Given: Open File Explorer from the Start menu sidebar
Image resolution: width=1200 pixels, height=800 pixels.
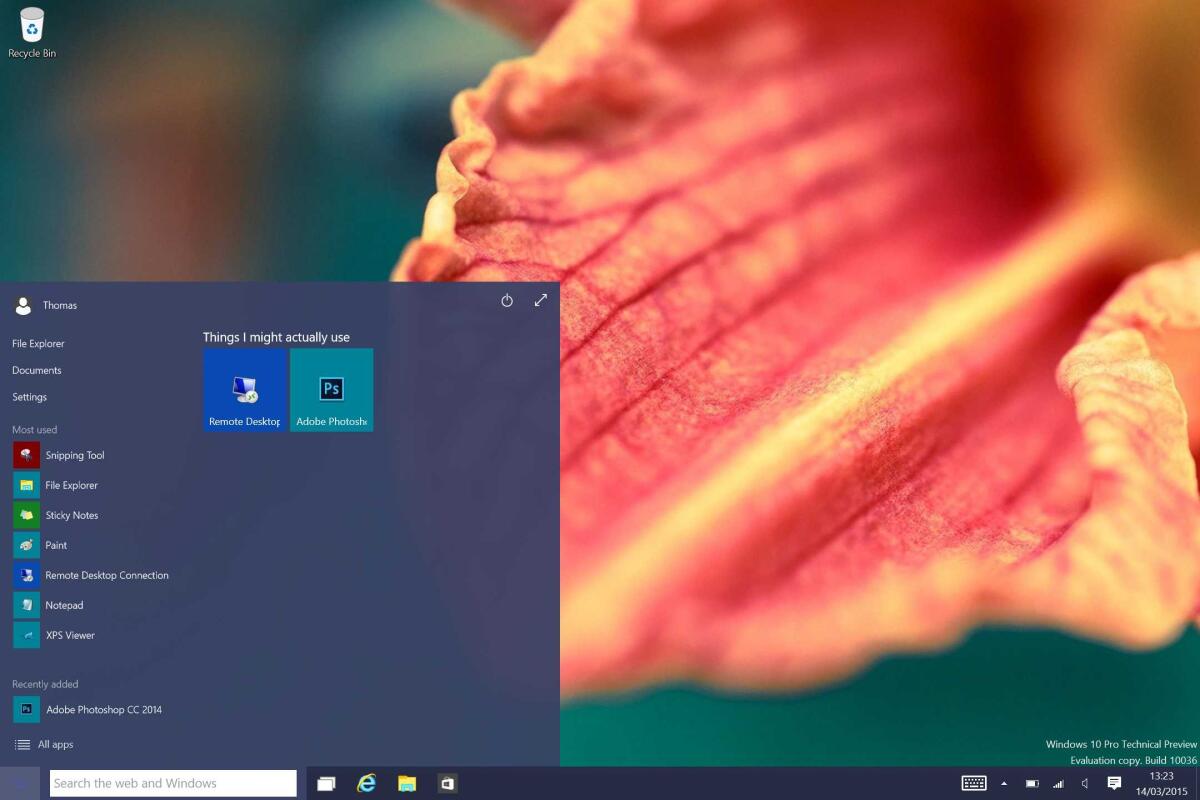Looking at the screenshot, I should (x=38, y=343).
